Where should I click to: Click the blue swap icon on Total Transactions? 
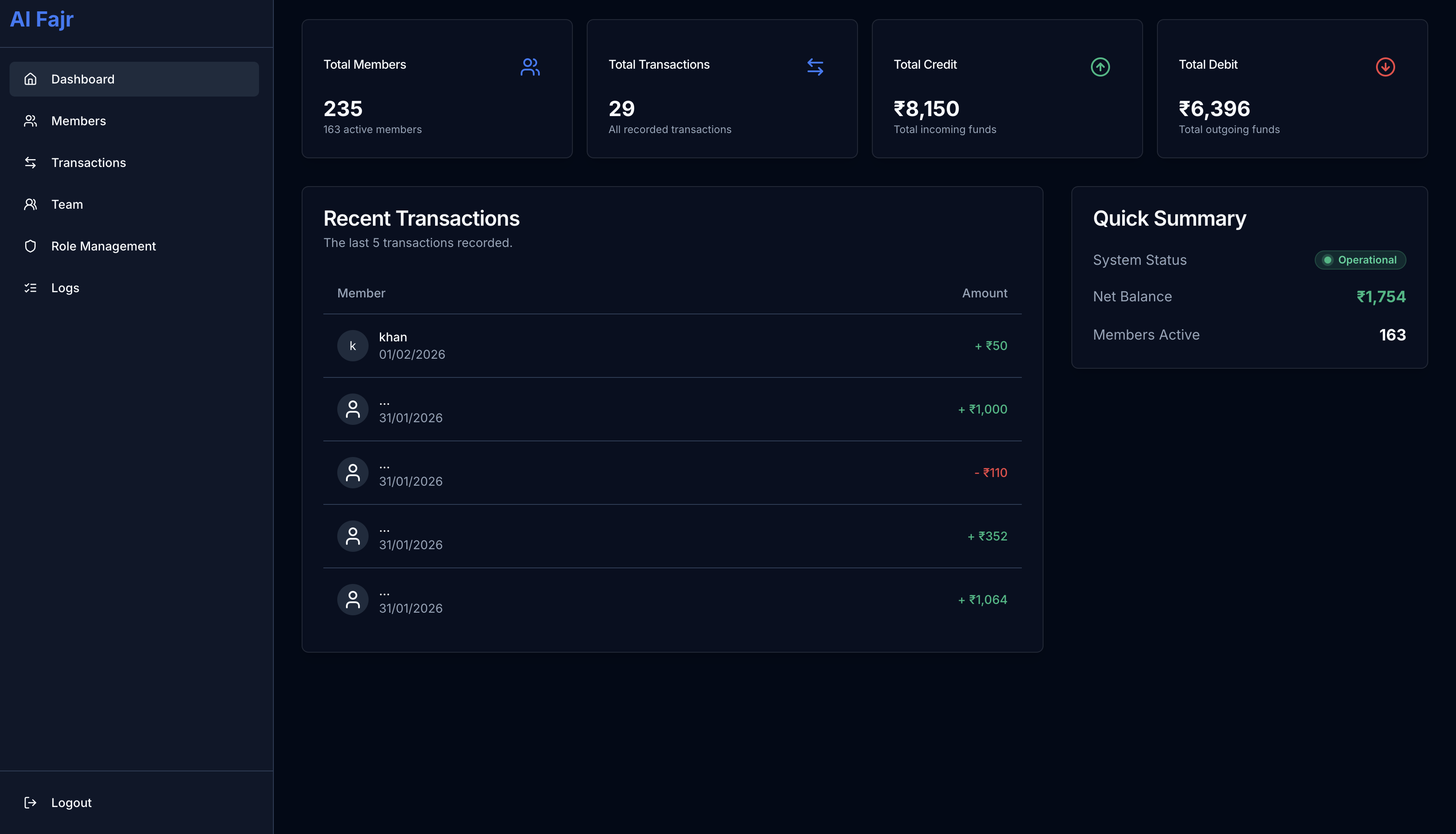tap(815, 67)
